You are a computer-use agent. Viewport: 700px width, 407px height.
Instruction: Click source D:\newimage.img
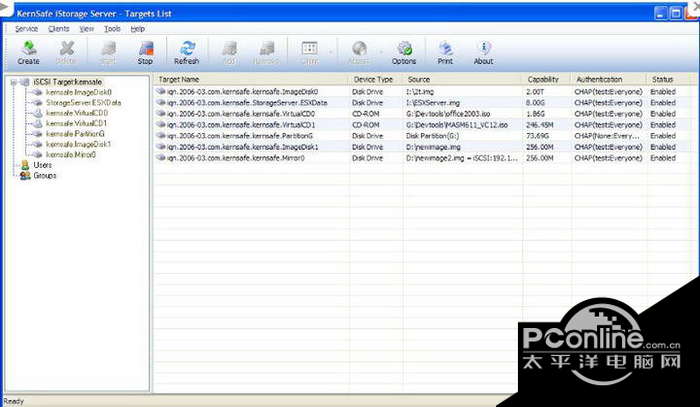433,147
